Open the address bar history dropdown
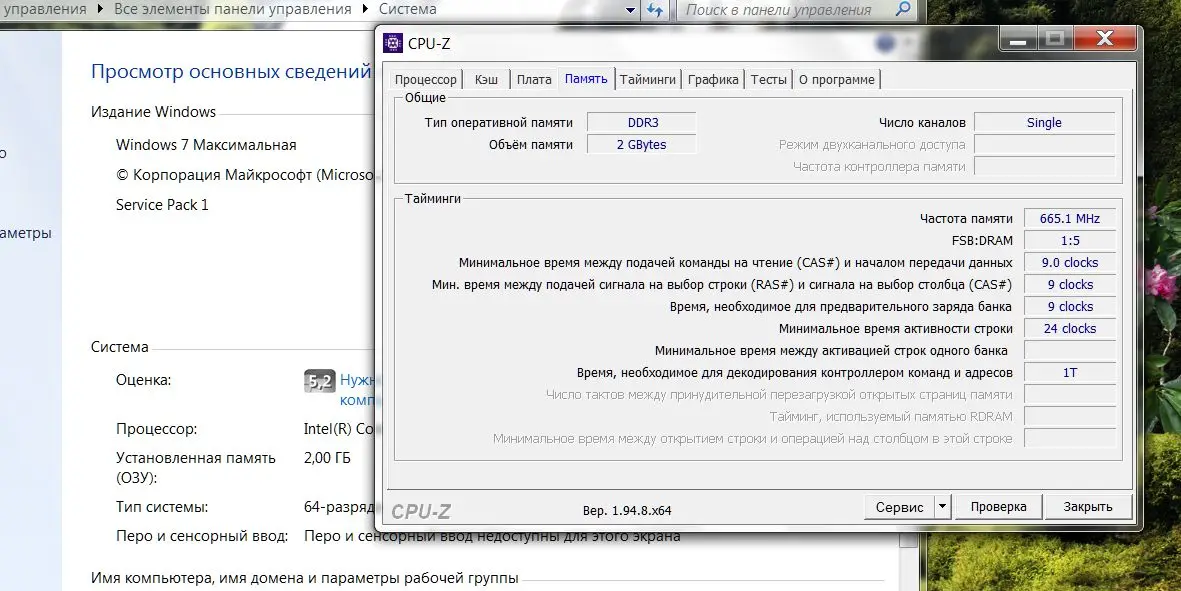The width and height of the screenshot is (1181, 591). pos(631,11)
